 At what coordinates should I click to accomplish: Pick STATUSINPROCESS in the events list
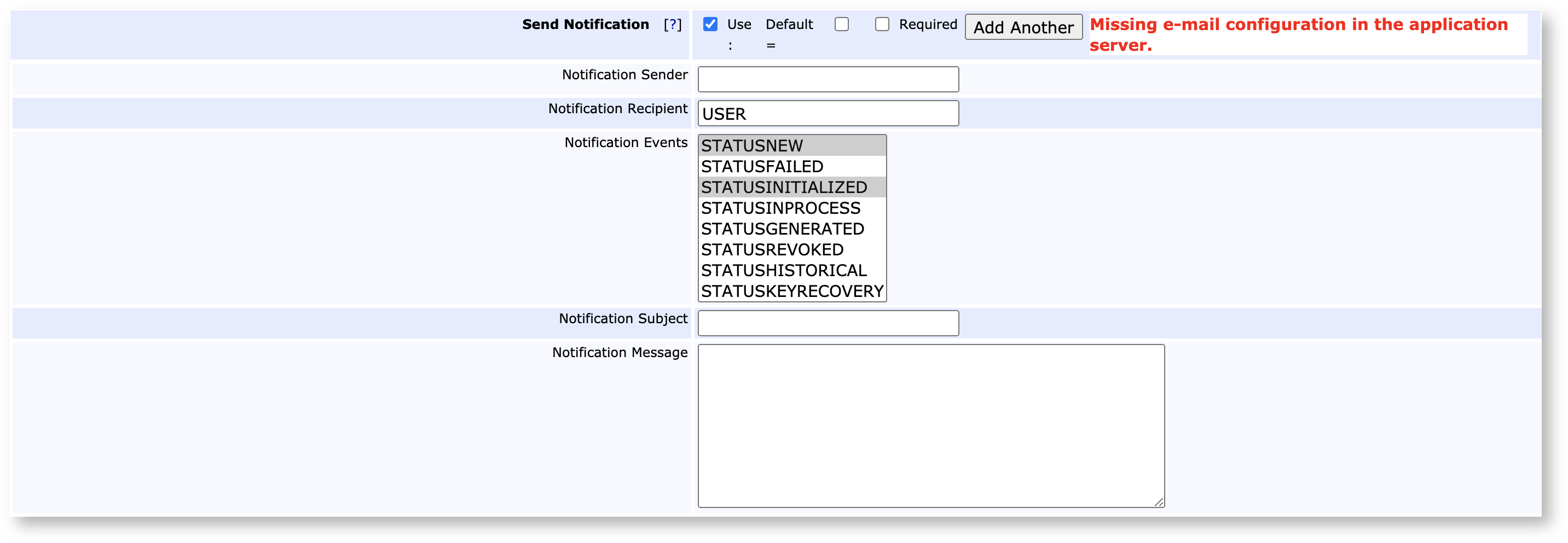791,208
